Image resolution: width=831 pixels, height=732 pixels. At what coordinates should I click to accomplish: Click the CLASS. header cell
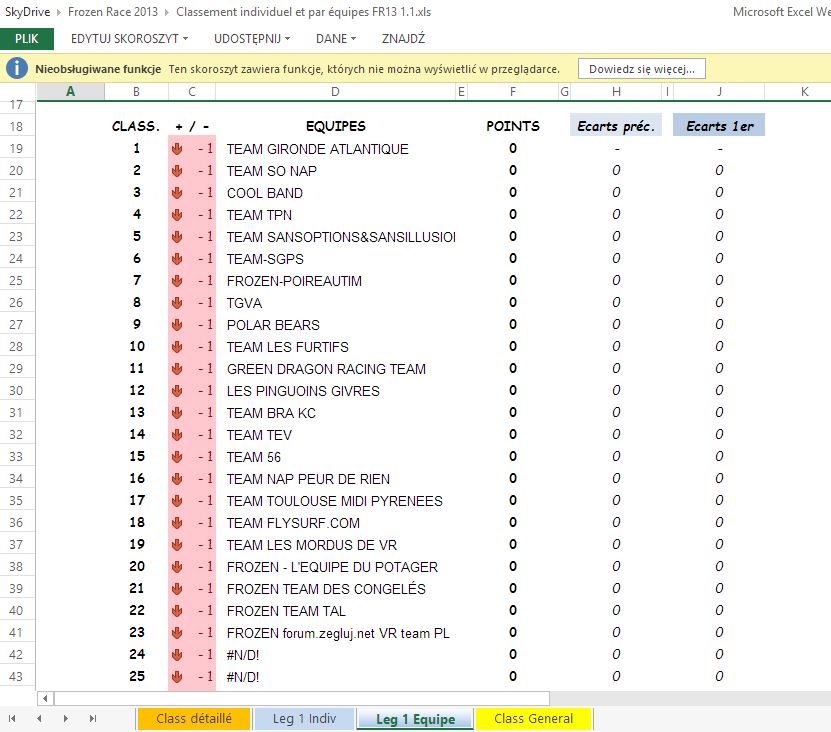point(136,126)
